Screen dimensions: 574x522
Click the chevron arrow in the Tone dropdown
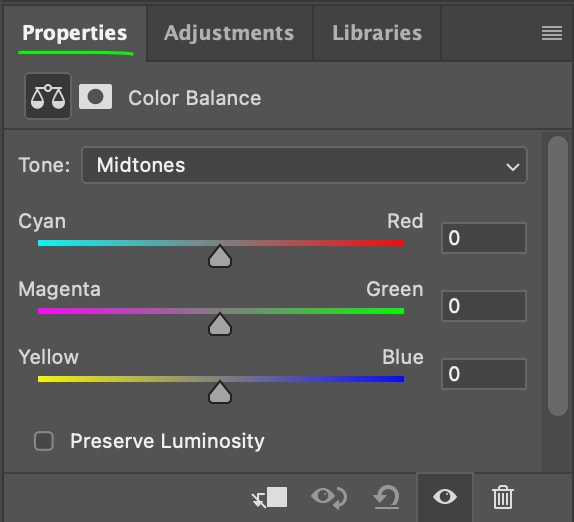coord(513,167)
